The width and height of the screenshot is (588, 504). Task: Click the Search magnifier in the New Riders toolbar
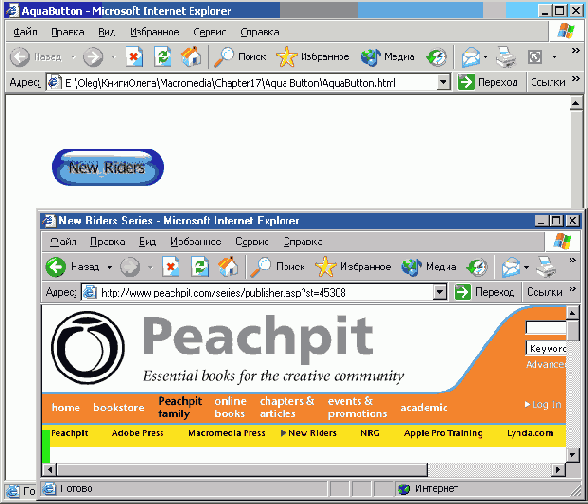pyautogui.click(x=260, y=267)
